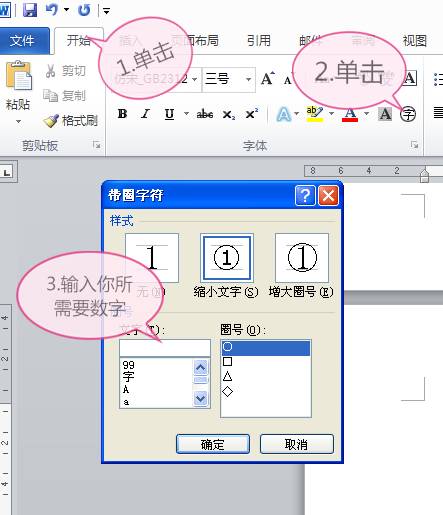Toggle Bold formatting
Screen dimensions: 443x515
click(x=122, y=114)
